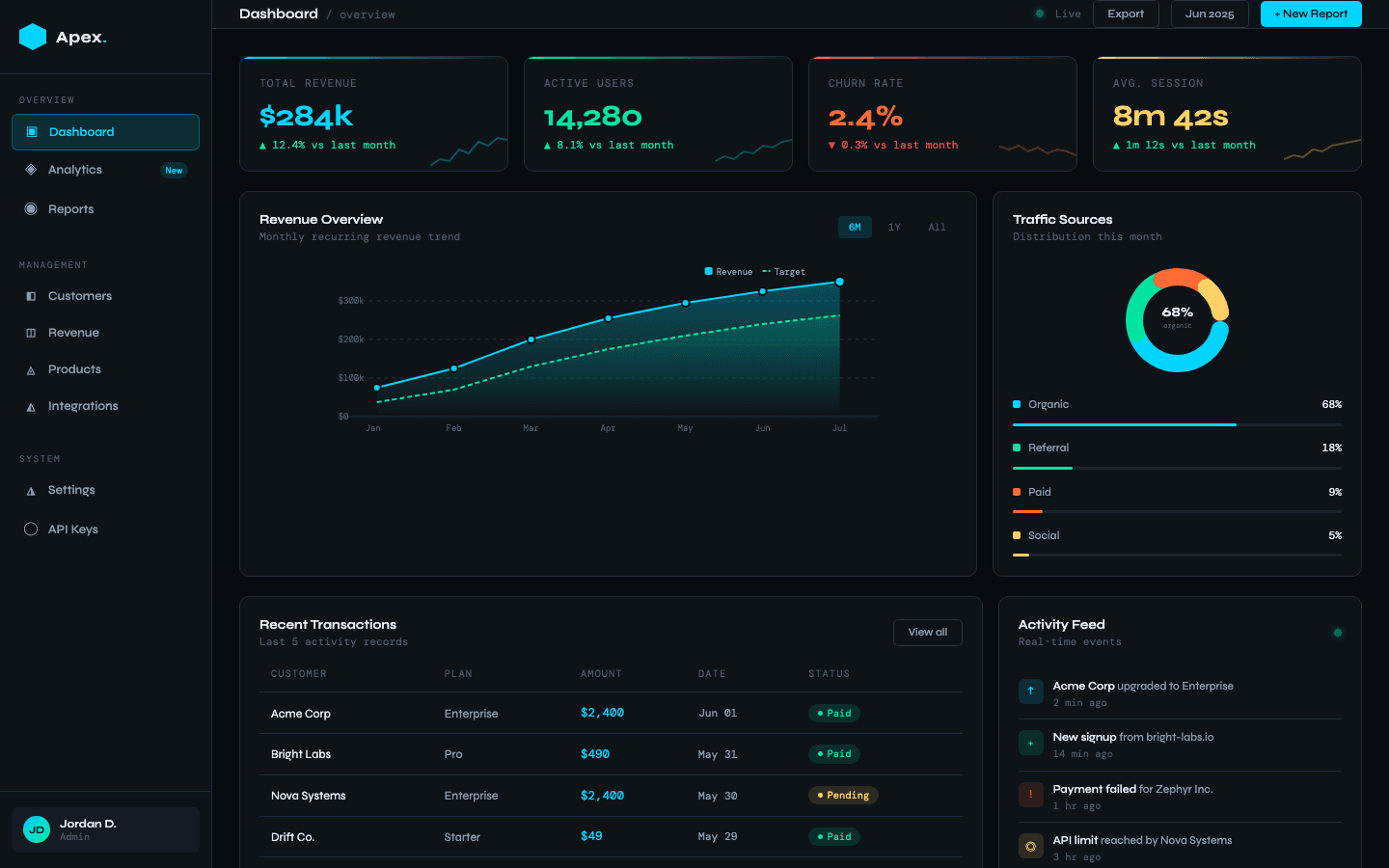Click the New signup activity icon
This screenshot has width=1389, height=868.
(x=1030, y=743)
